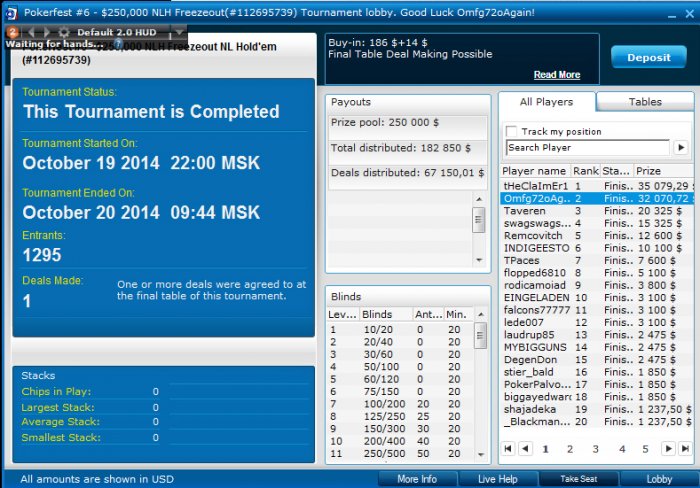Go to next players page
700x488 pixels.
[668, 448]
